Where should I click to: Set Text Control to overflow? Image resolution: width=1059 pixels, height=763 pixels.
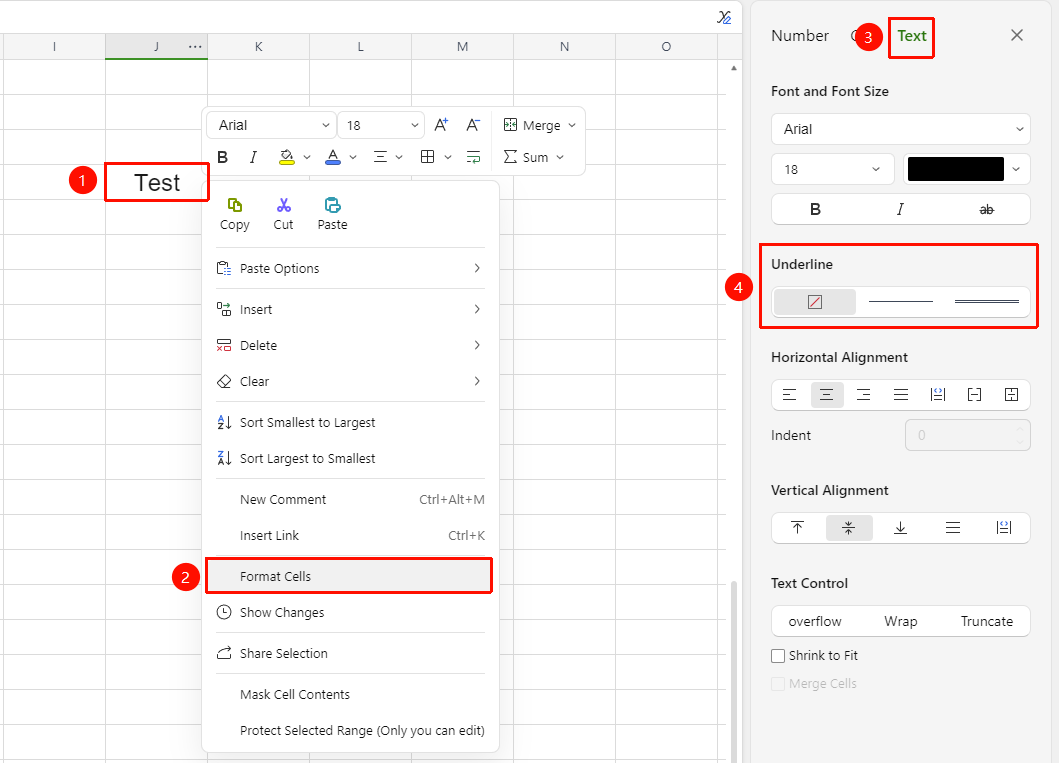pyautogui.click(x=815, y=621)
